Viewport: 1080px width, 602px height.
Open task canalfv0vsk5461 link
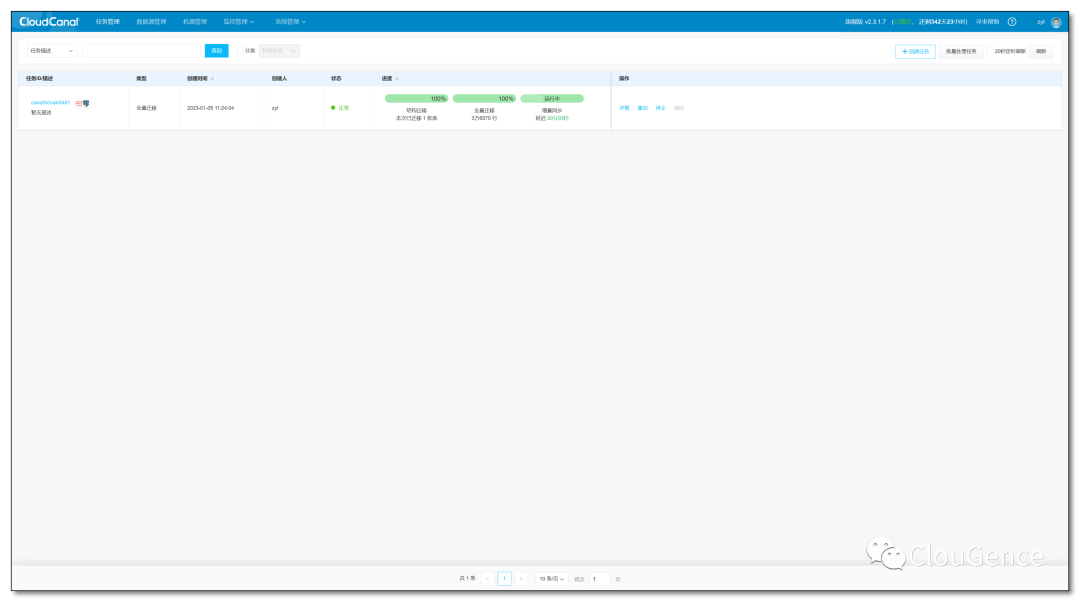point(50,103)
